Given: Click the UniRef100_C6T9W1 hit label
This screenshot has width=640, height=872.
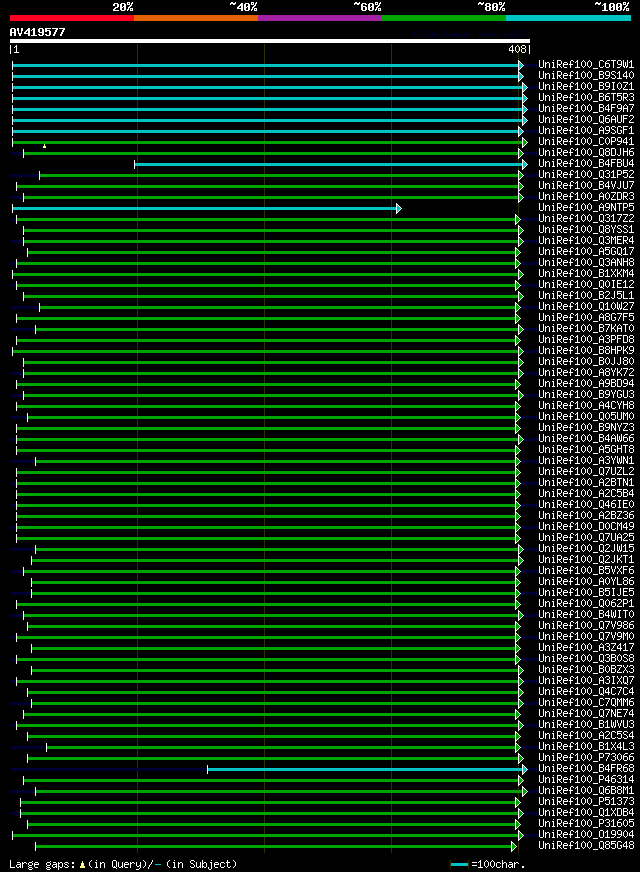Looking at the screenshot, I should point(586,65).
